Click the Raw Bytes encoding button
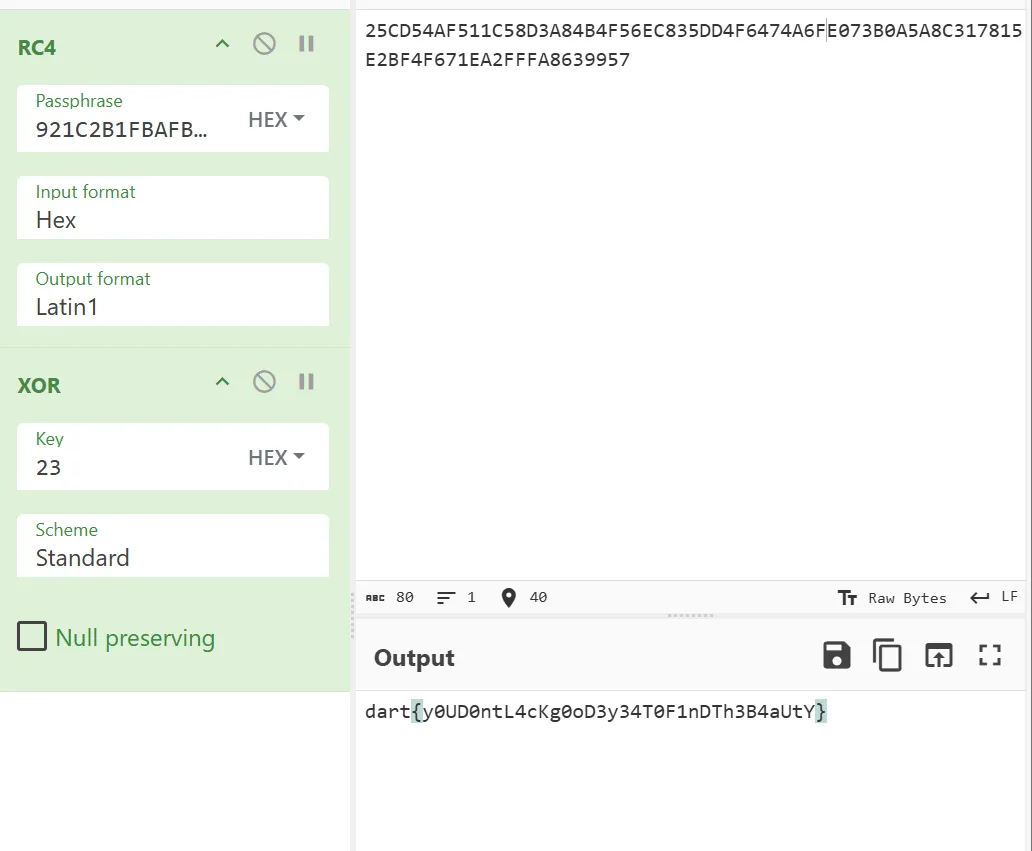 point(892,598)
